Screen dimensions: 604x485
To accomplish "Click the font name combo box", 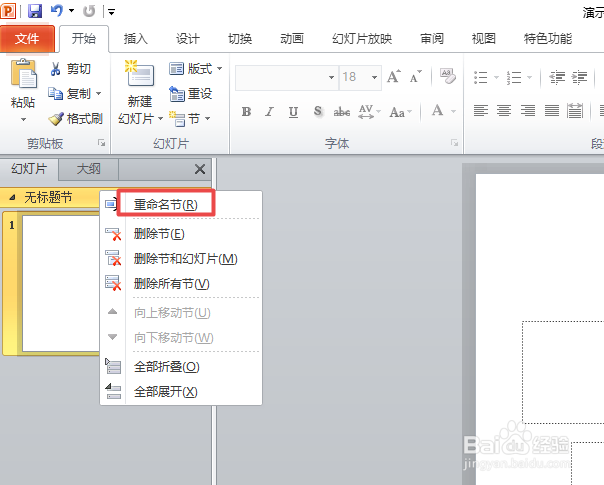I will point(287,77).
